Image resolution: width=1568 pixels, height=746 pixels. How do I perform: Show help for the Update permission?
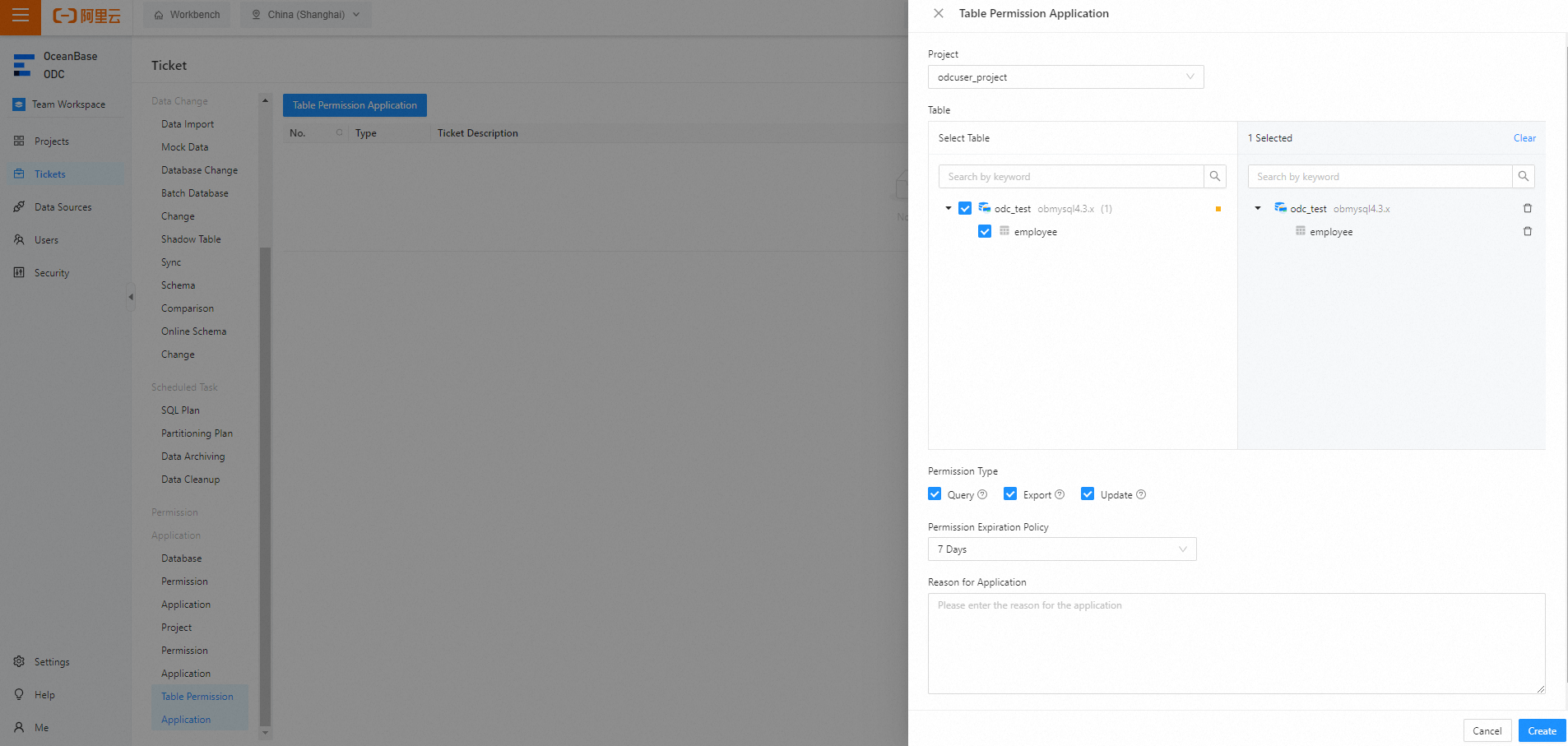pos(1141,495)
